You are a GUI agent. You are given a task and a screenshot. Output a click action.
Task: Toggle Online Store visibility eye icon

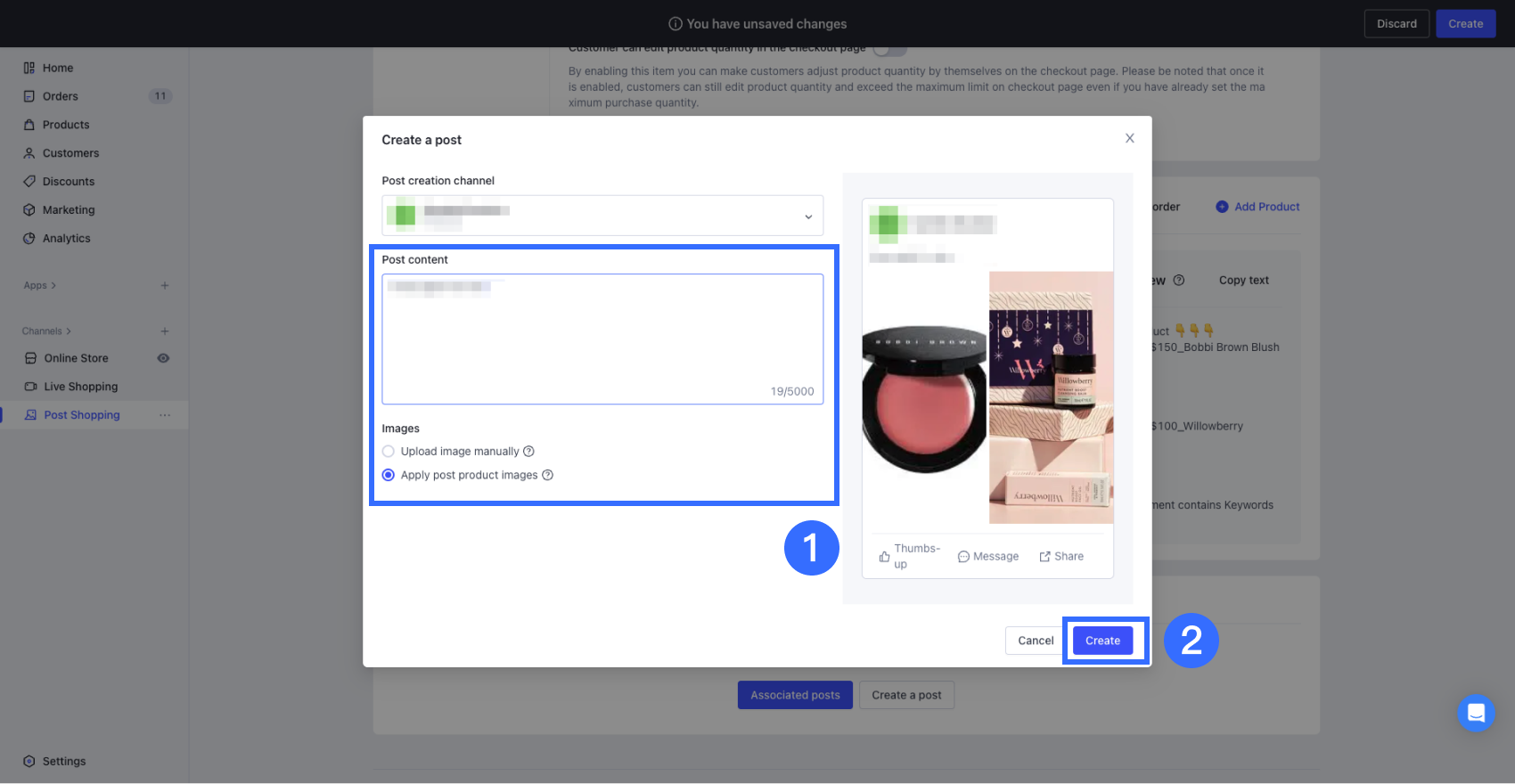pos(163,358)
